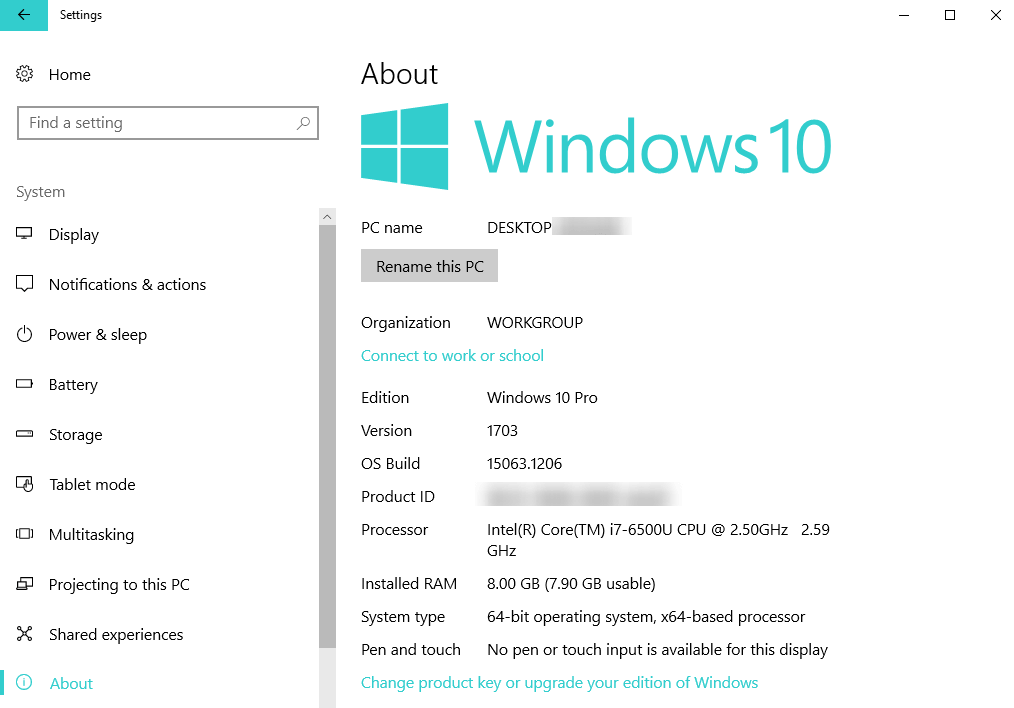Click version value 1703

502,431
